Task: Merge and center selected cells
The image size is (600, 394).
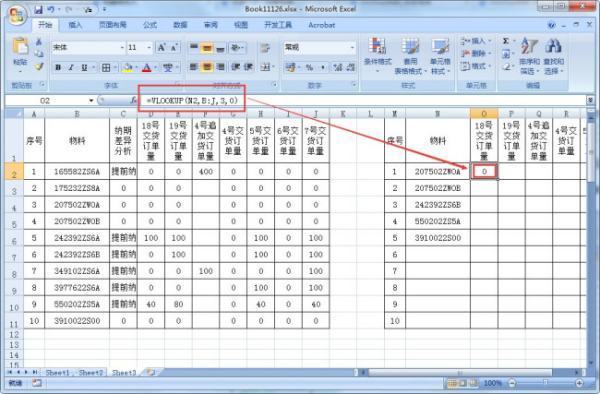Action: click(x=265, y=67)
